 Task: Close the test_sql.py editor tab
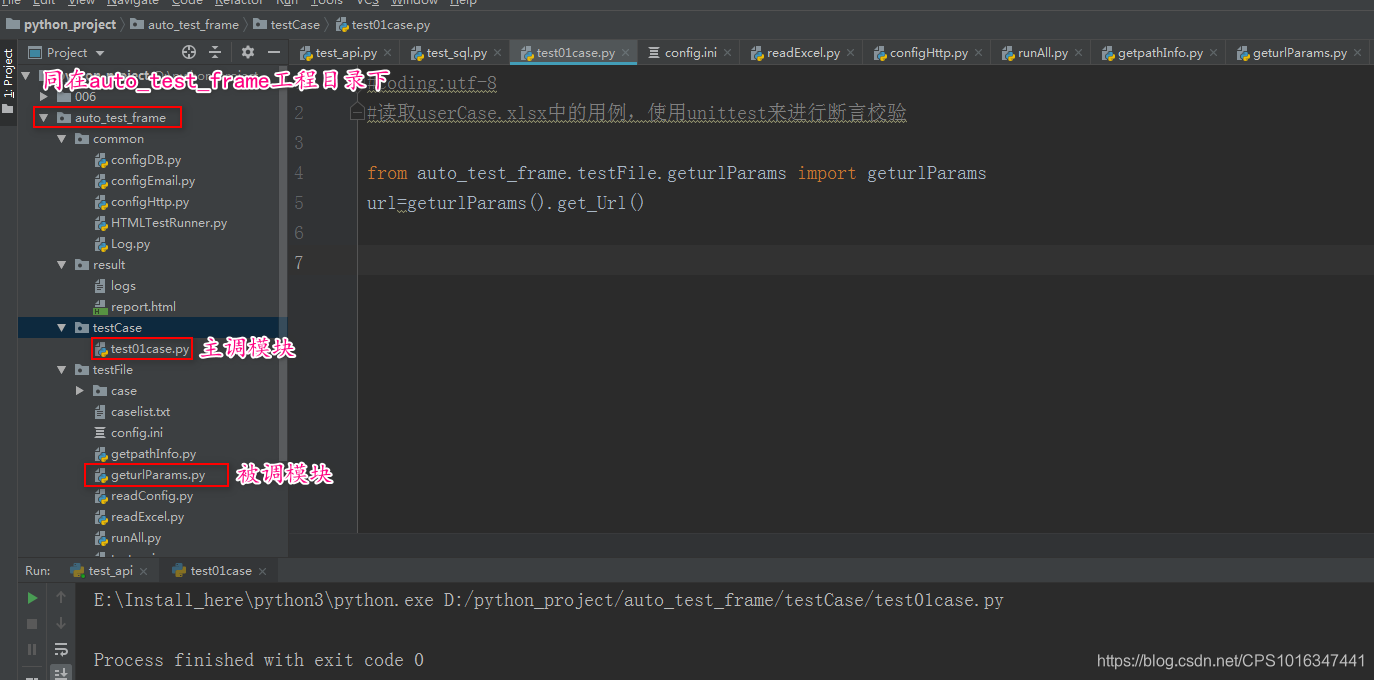pyautogui.click(x=498, y=53)
